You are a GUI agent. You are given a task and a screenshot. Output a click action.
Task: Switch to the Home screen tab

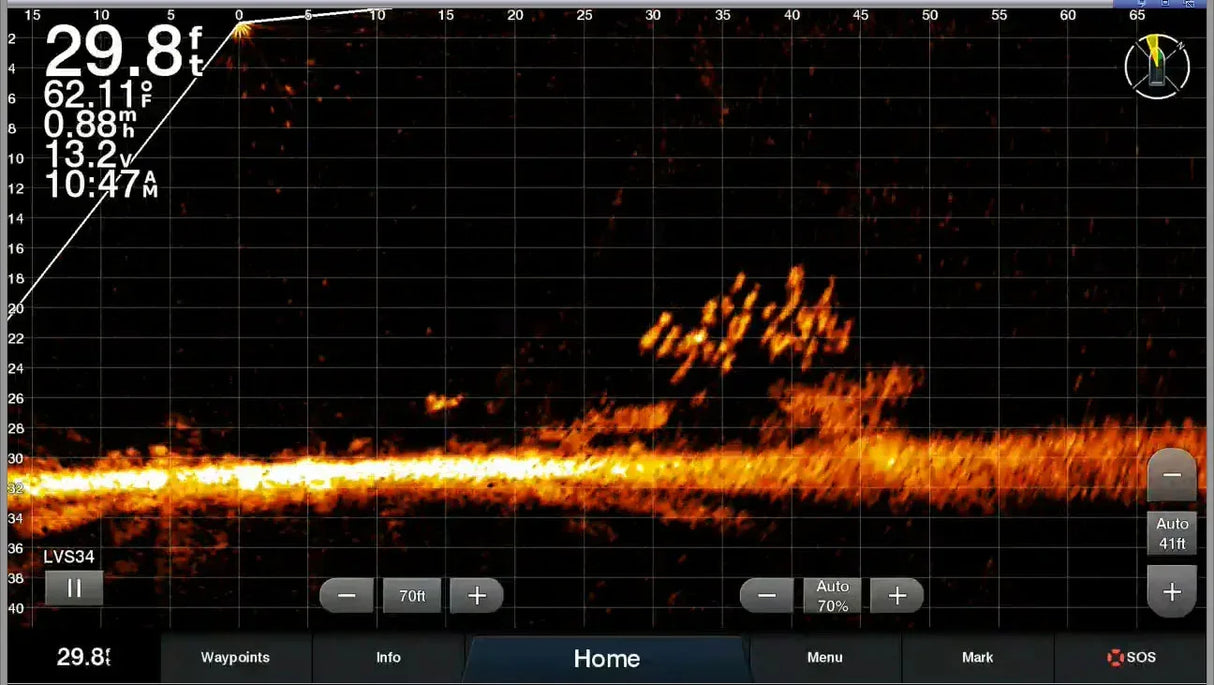point(606,658)
